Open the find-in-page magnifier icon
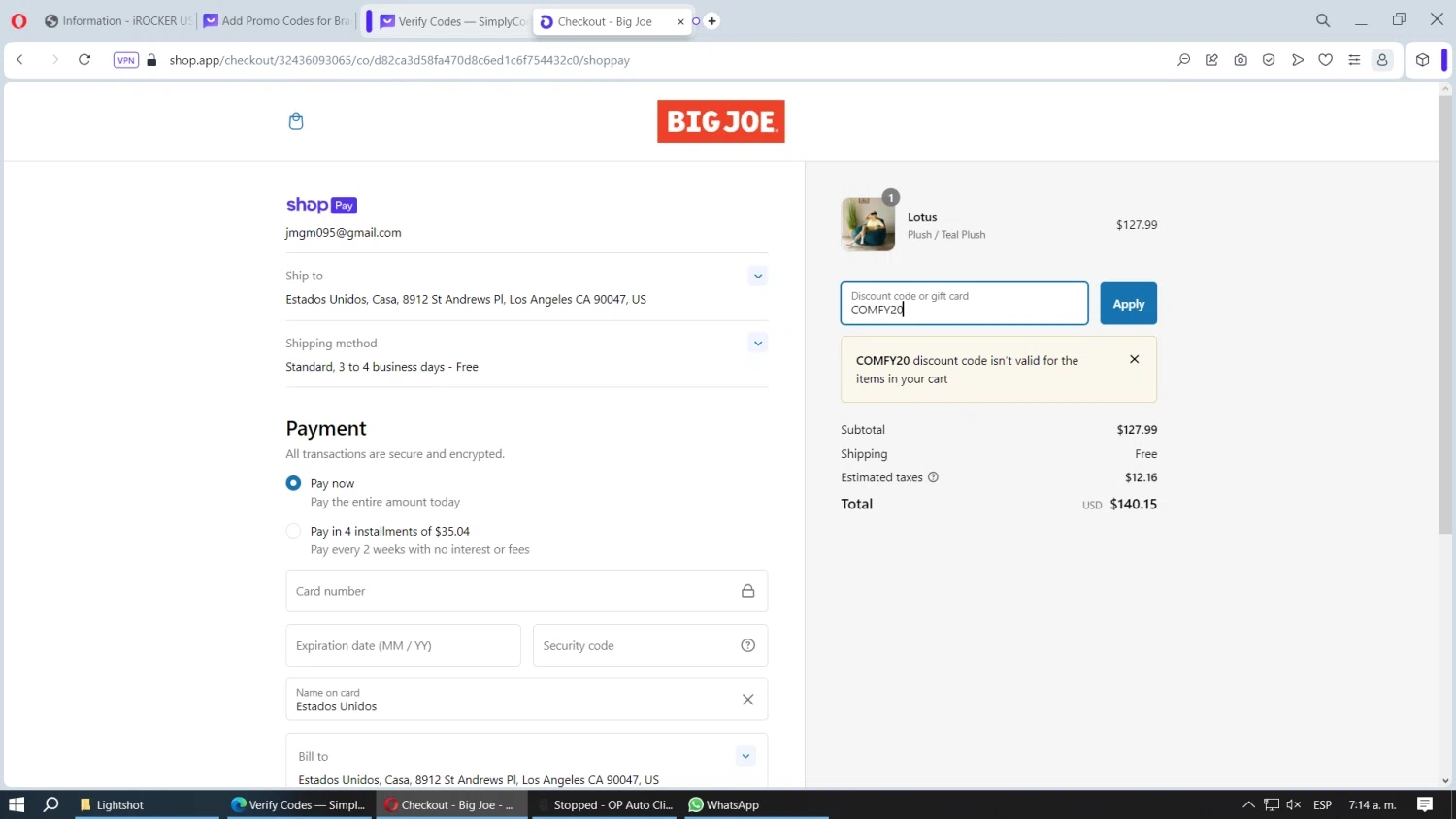This screenshot has width=1456, height=819. [1183, 60]
